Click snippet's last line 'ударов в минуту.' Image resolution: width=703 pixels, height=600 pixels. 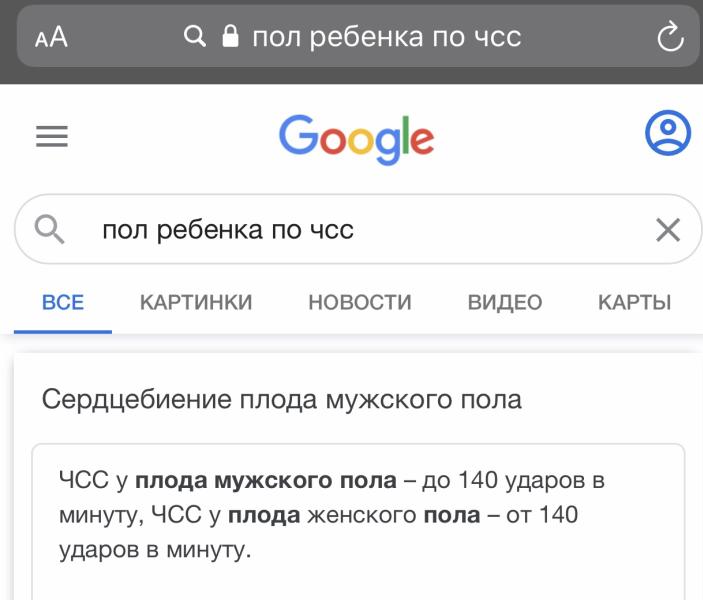pyautogui.click(x=151, y=550)
